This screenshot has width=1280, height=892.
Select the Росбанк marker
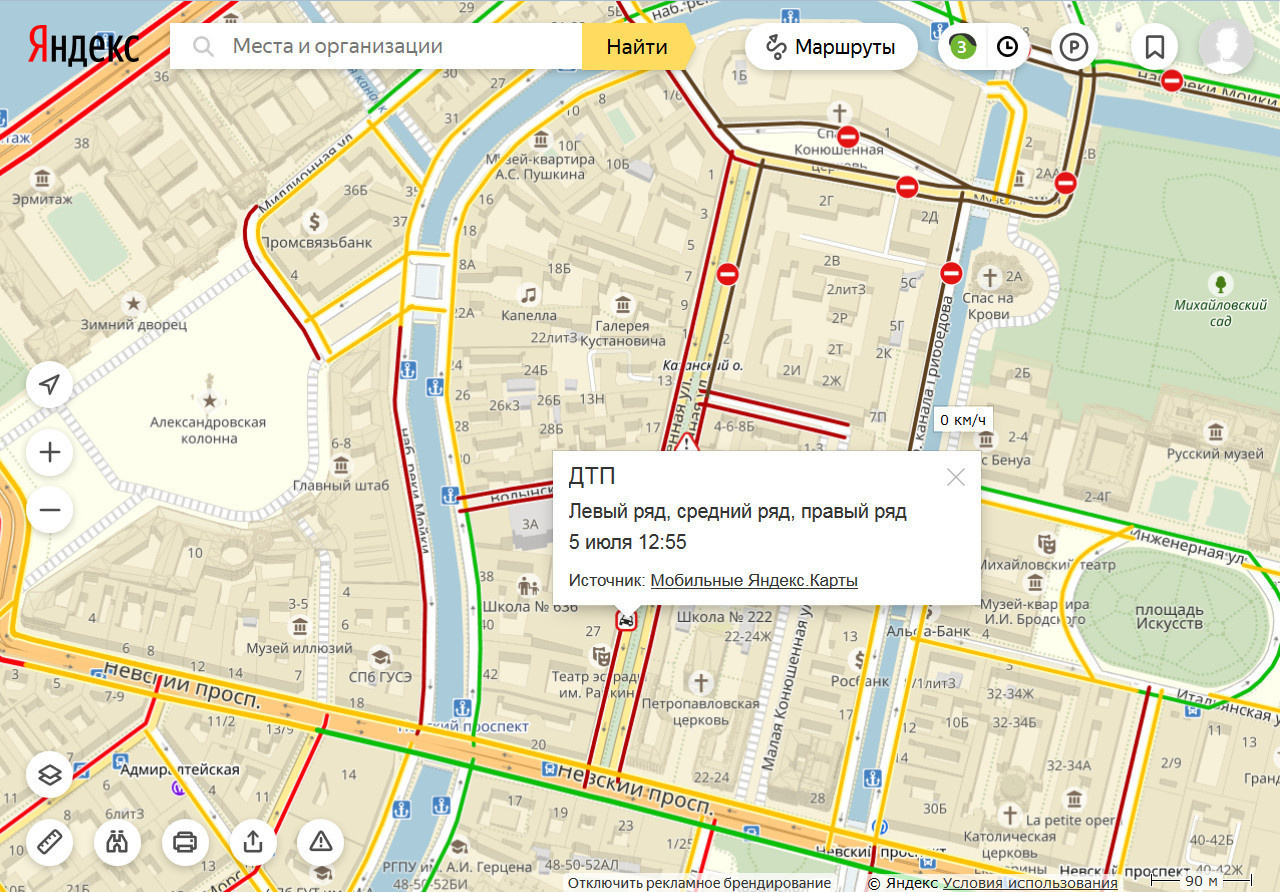point(859,660)
